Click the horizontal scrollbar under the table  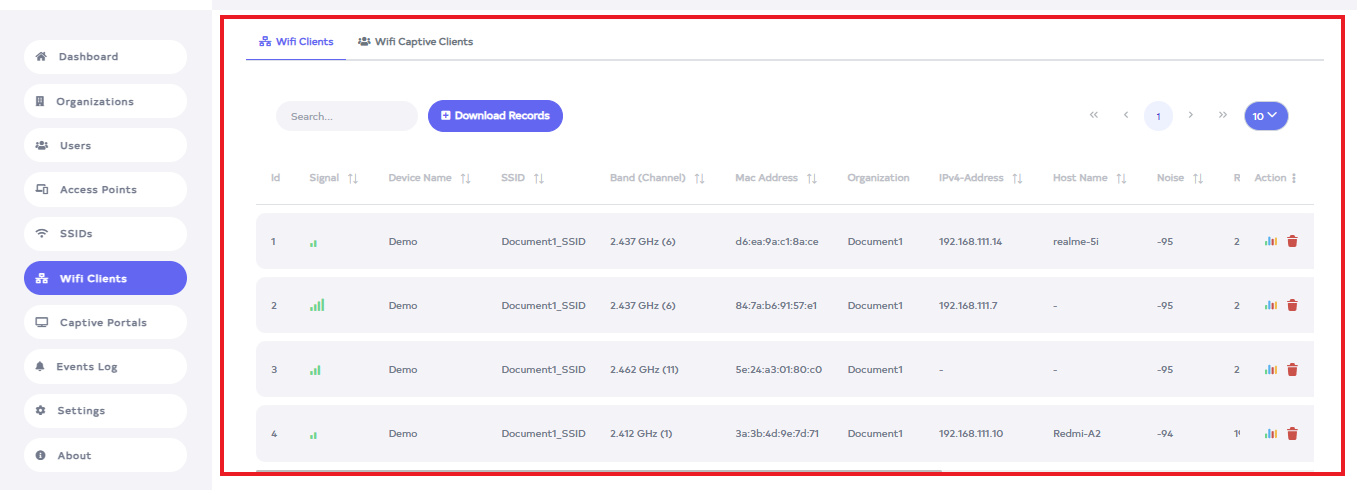coord(598,470)
